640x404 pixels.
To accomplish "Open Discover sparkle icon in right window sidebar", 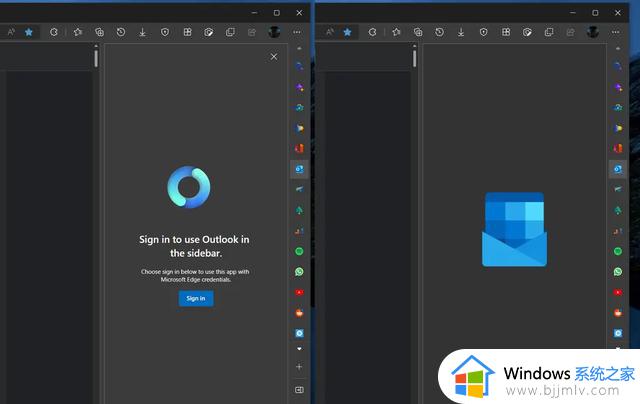I will pyautogui.click(x=618, y=87).
